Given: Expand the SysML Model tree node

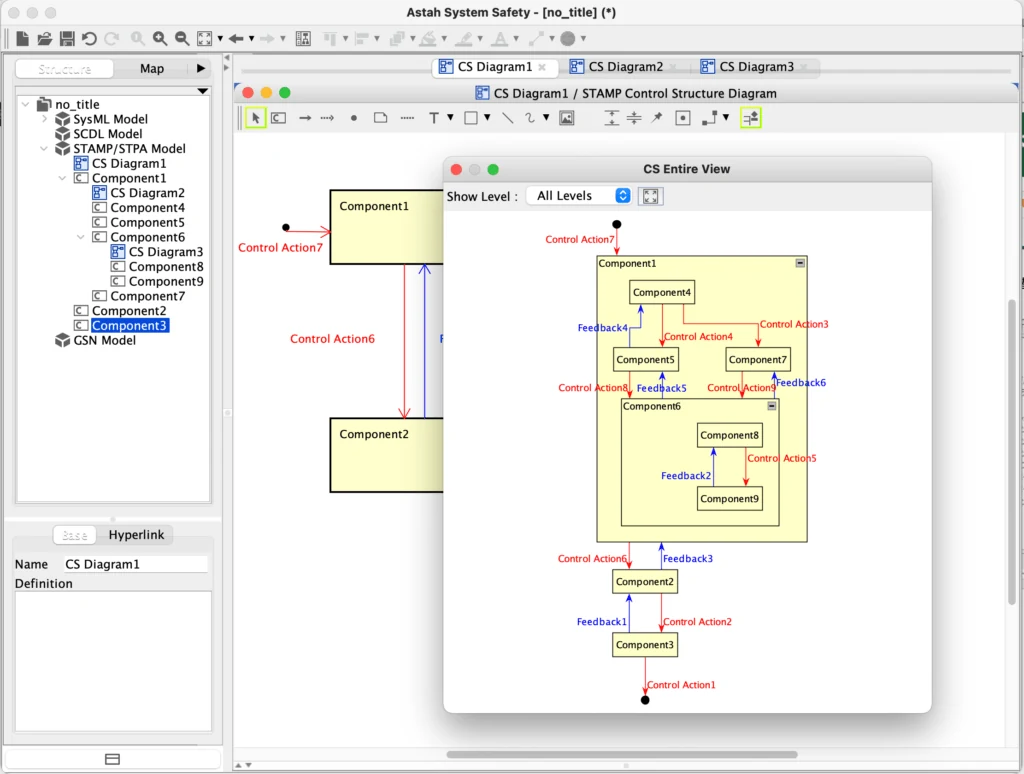Looking at the screenshot, I should coord(44,120).
